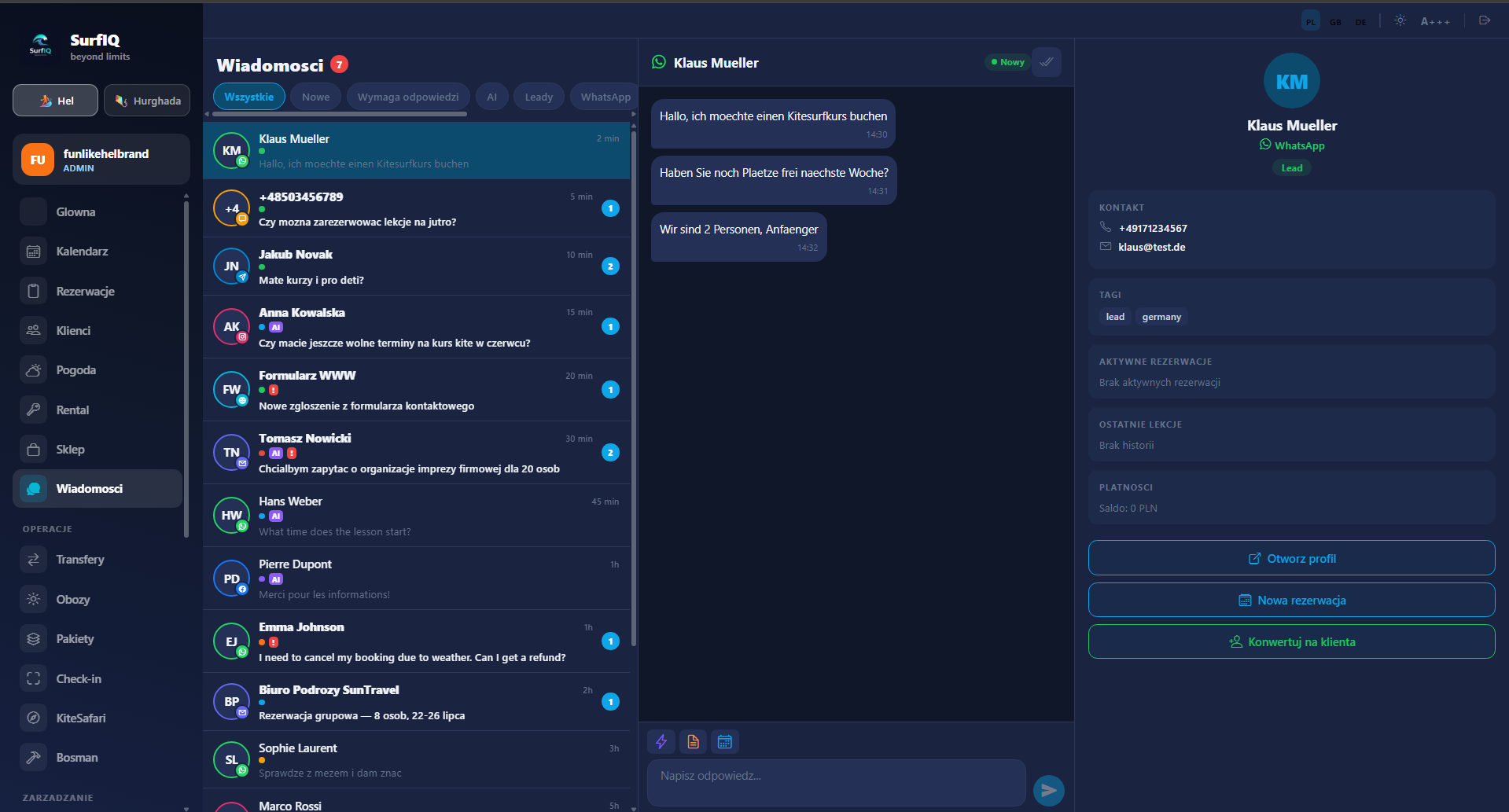The image size is (1509, 812).
Task: Click the germany tag
Action: pos(1161,317)
